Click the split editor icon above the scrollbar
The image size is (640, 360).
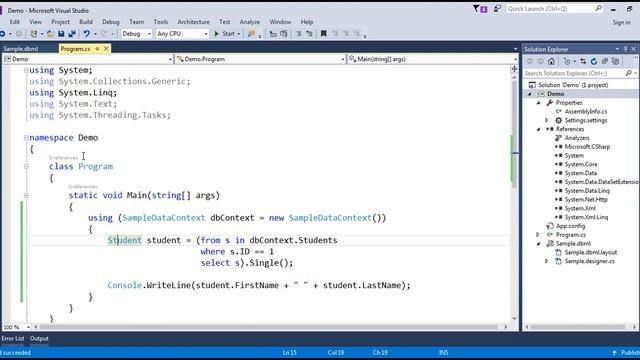pos(514,69)
